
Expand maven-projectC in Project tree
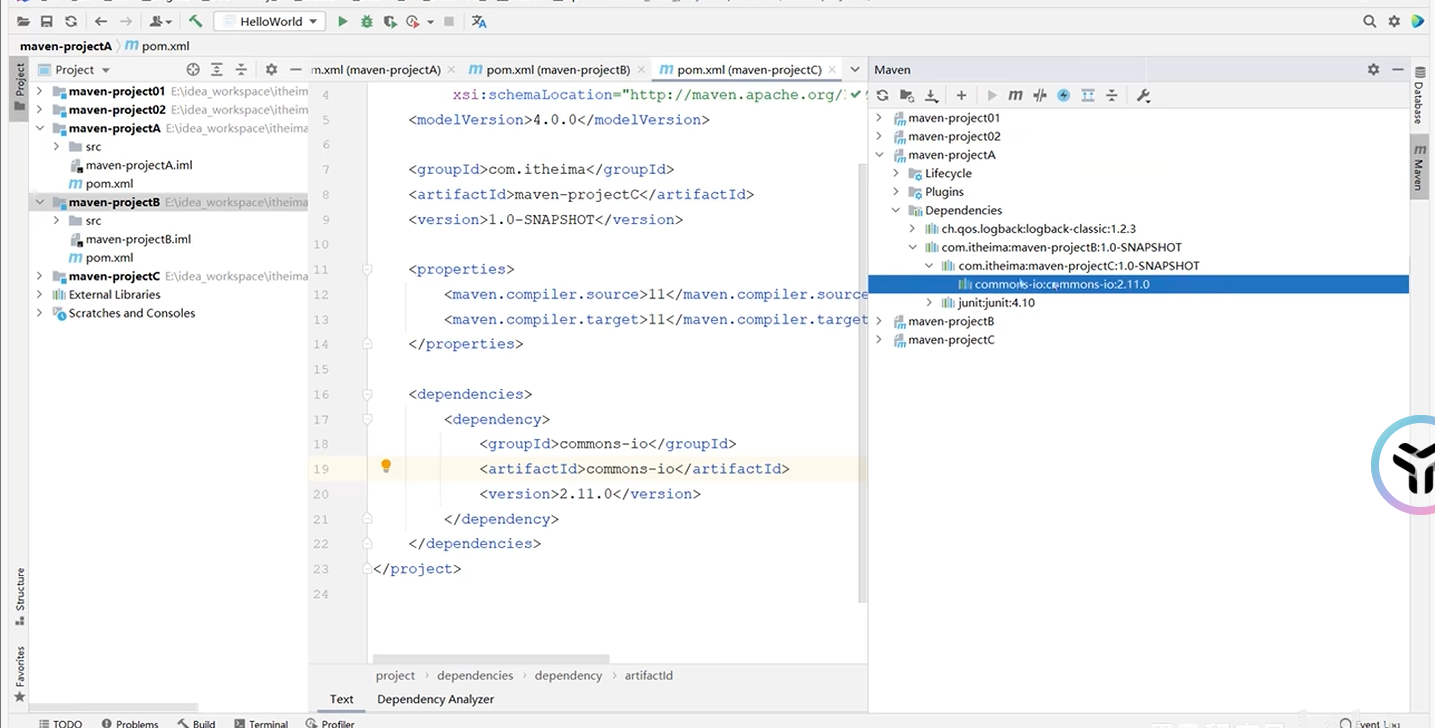pos(40,276)
